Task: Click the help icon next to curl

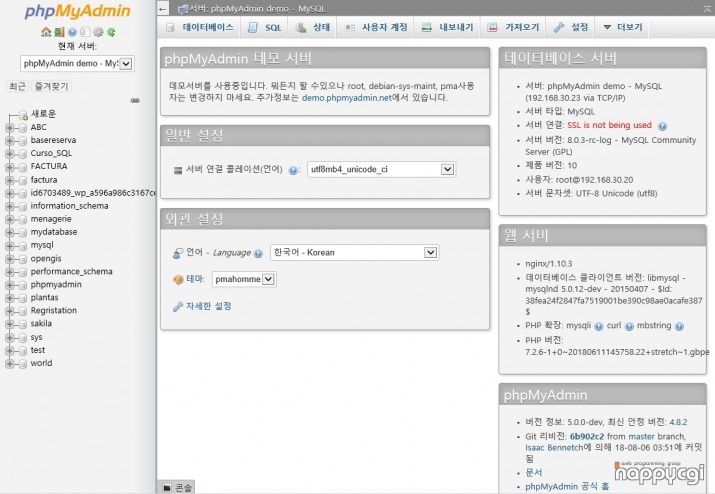Action: point(629,327)
